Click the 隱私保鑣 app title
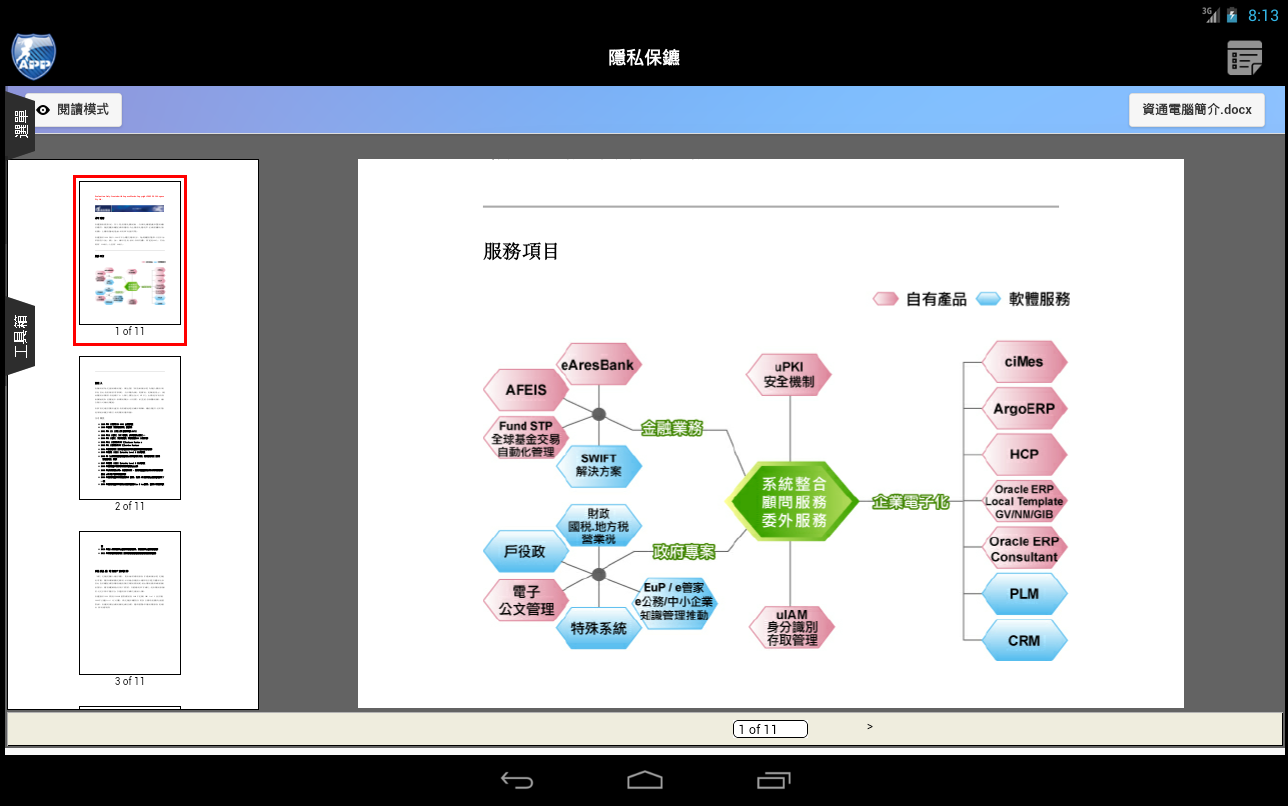1288x806 pixels. (644, 58)
